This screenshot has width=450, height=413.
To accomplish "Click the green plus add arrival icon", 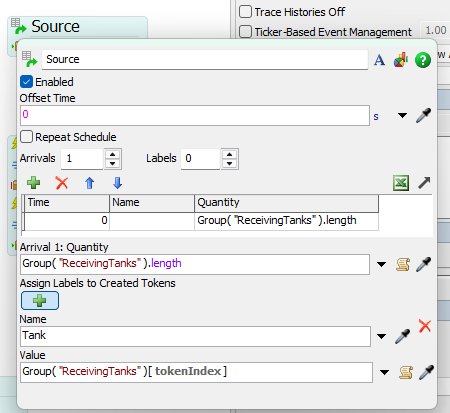I will click(33, 183).
